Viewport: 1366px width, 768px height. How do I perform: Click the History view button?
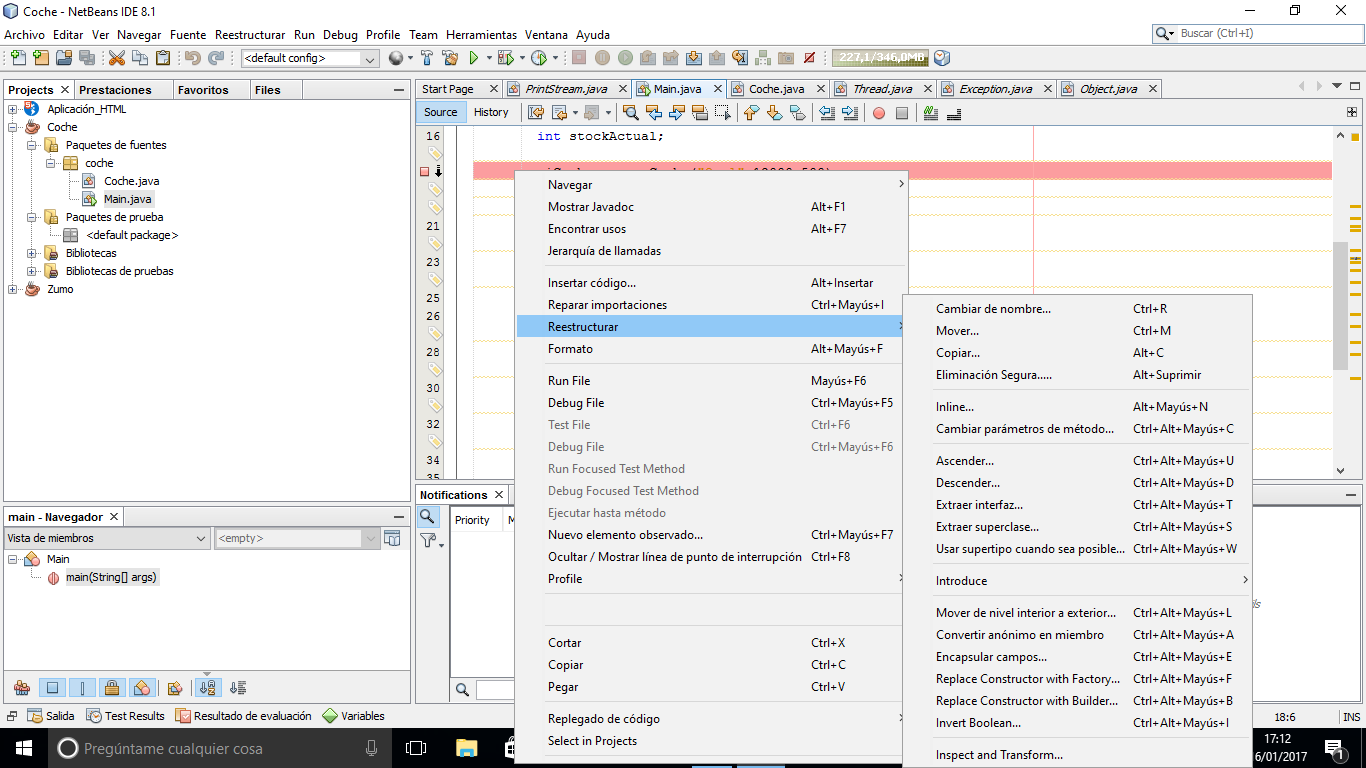click(x=491, y=112)
